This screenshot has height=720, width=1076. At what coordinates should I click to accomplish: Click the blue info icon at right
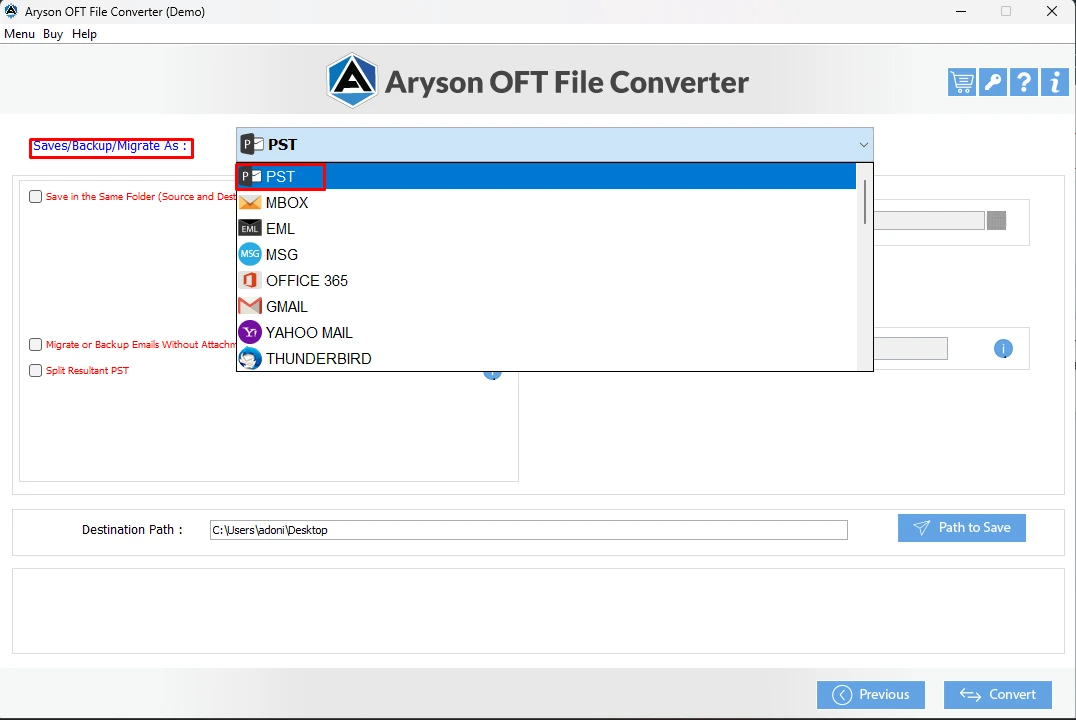tap(1003, 349)
